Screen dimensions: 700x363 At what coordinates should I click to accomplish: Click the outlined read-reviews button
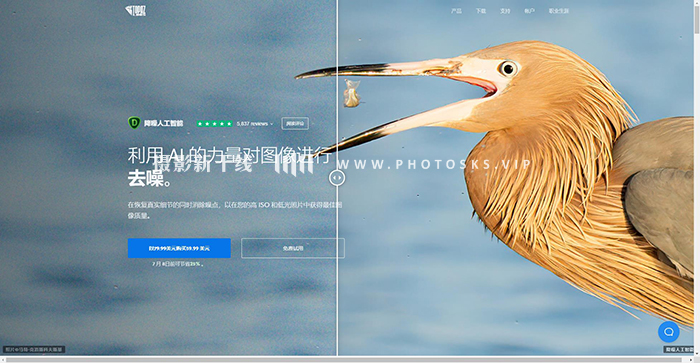tap(295, 123)
